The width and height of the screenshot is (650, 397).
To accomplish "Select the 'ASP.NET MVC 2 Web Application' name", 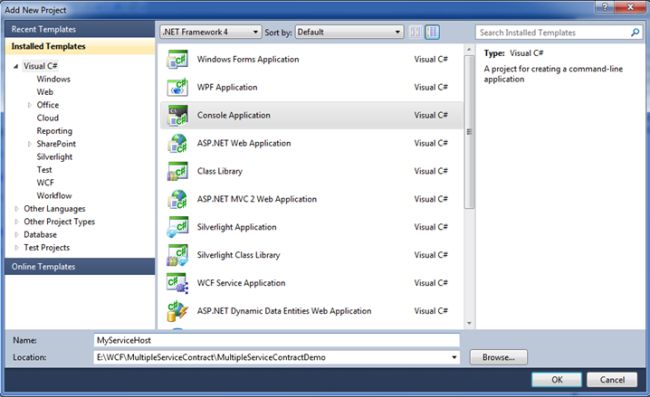I will pyautogui.click(x=257, y=199).
